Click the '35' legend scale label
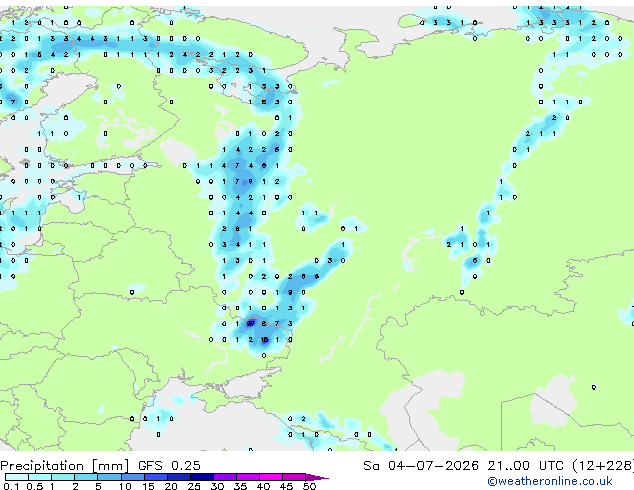Image resolution: width=634 pixels, height=490 pixels. click(x=240, y=486)
